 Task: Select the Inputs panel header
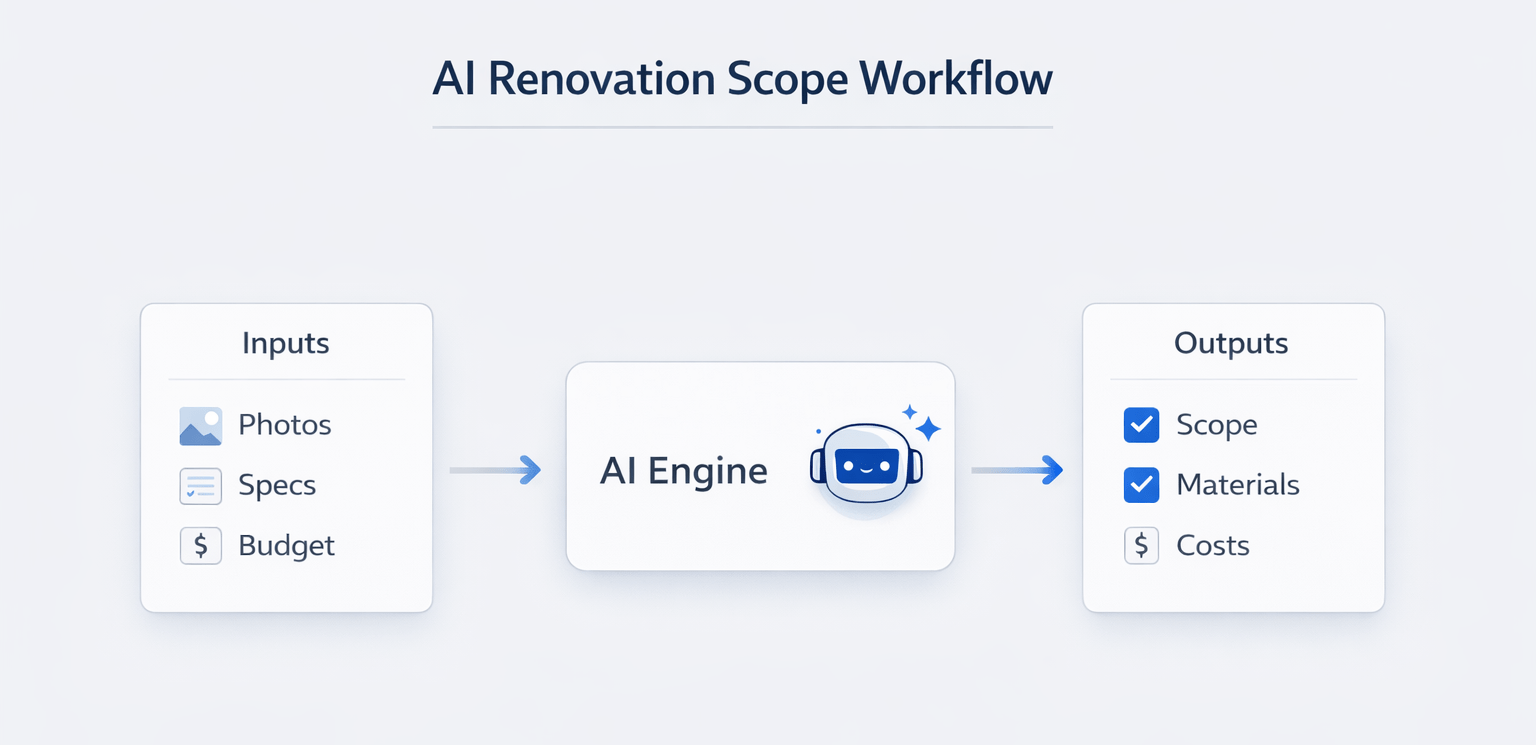pyautogui.click(x=285, y=343)
